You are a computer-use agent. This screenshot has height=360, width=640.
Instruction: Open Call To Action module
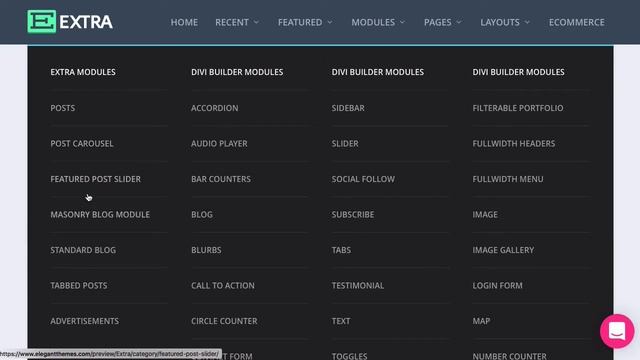pyautogui.click(x=223, y=286)
